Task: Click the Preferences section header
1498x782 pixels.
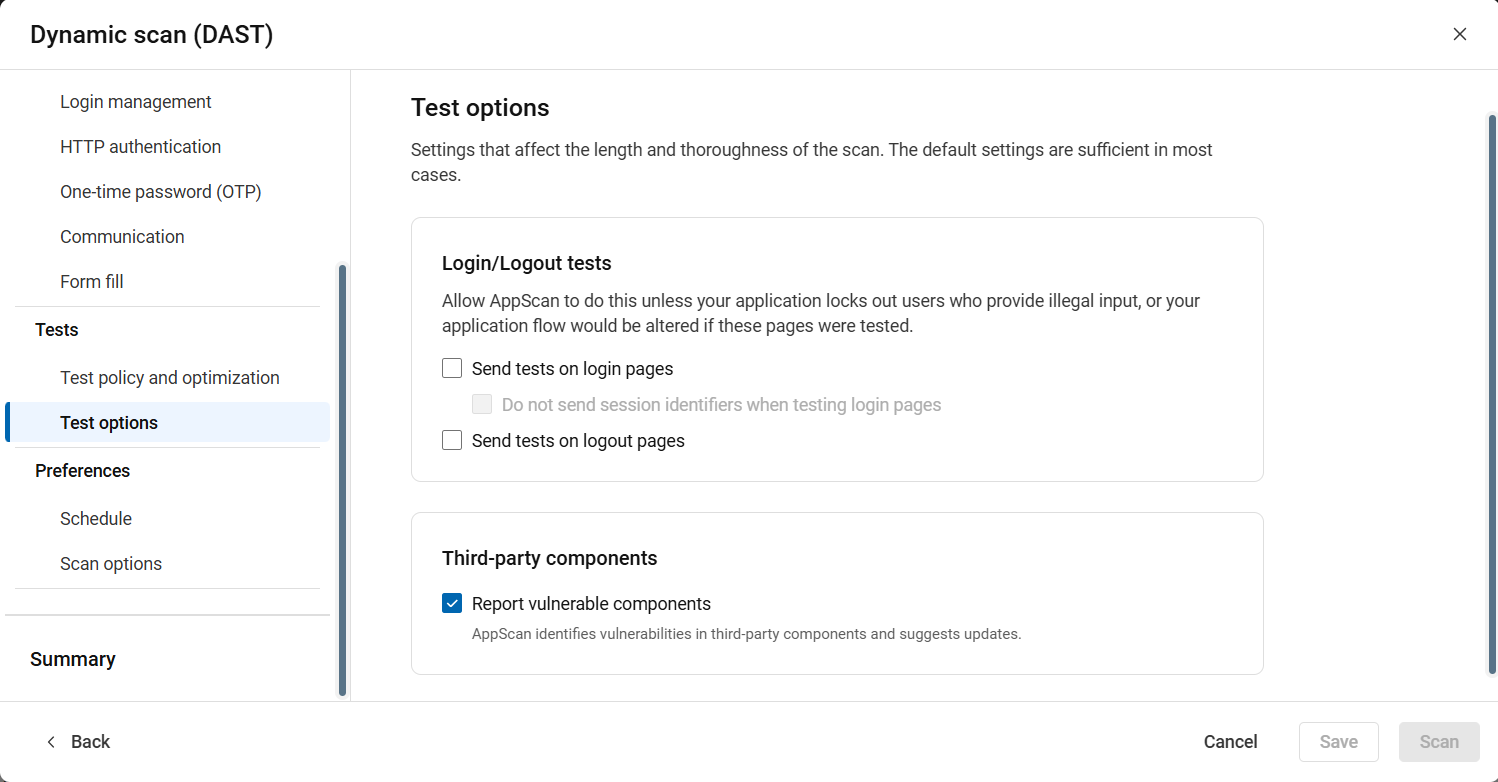Action: click(x=83, y=471)
